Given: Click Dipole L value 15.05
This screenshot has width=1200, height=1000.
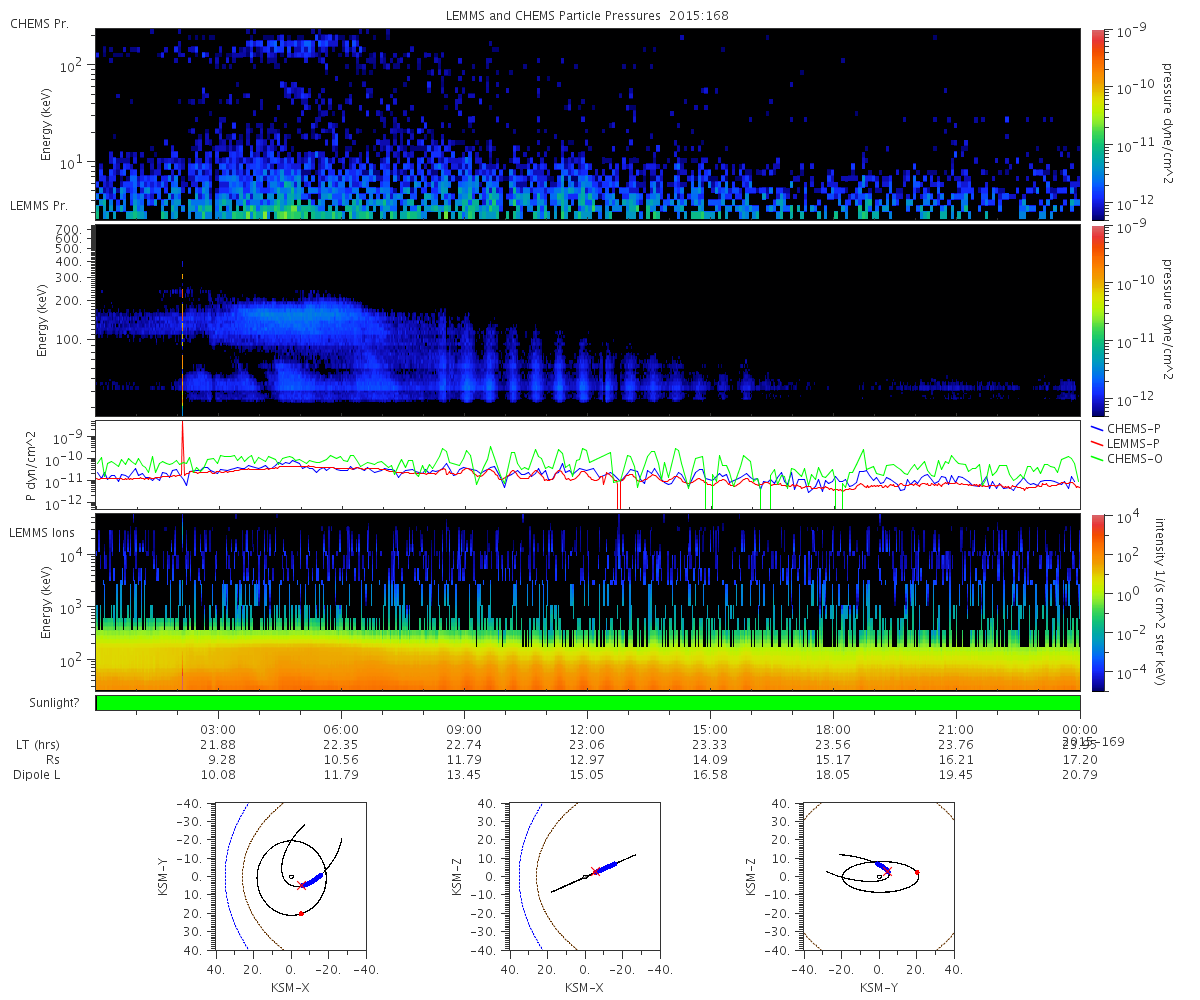Looking at the screenshot, I should pos(588,775).
